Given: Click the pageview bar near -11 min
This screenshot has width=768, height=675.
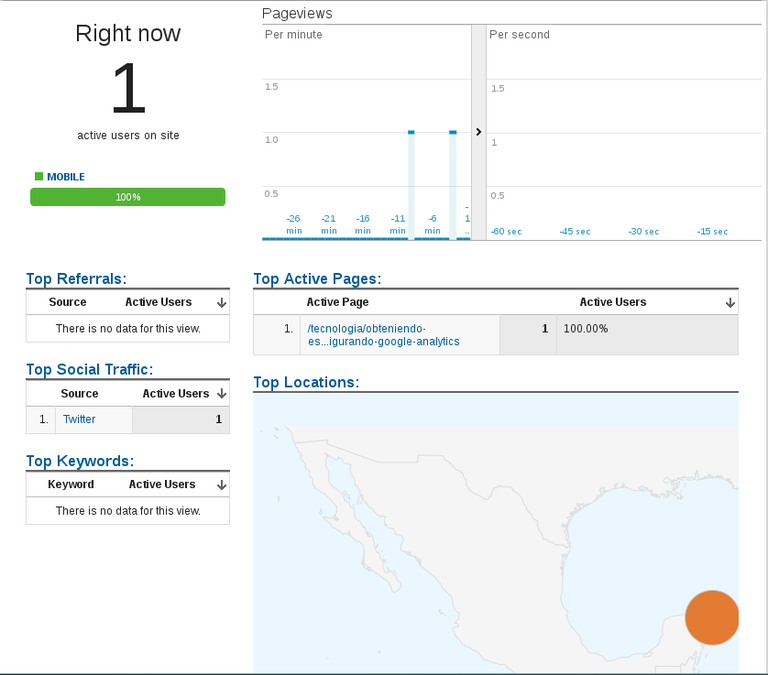Looking at the screenshot, I should [x=411, y=185].
